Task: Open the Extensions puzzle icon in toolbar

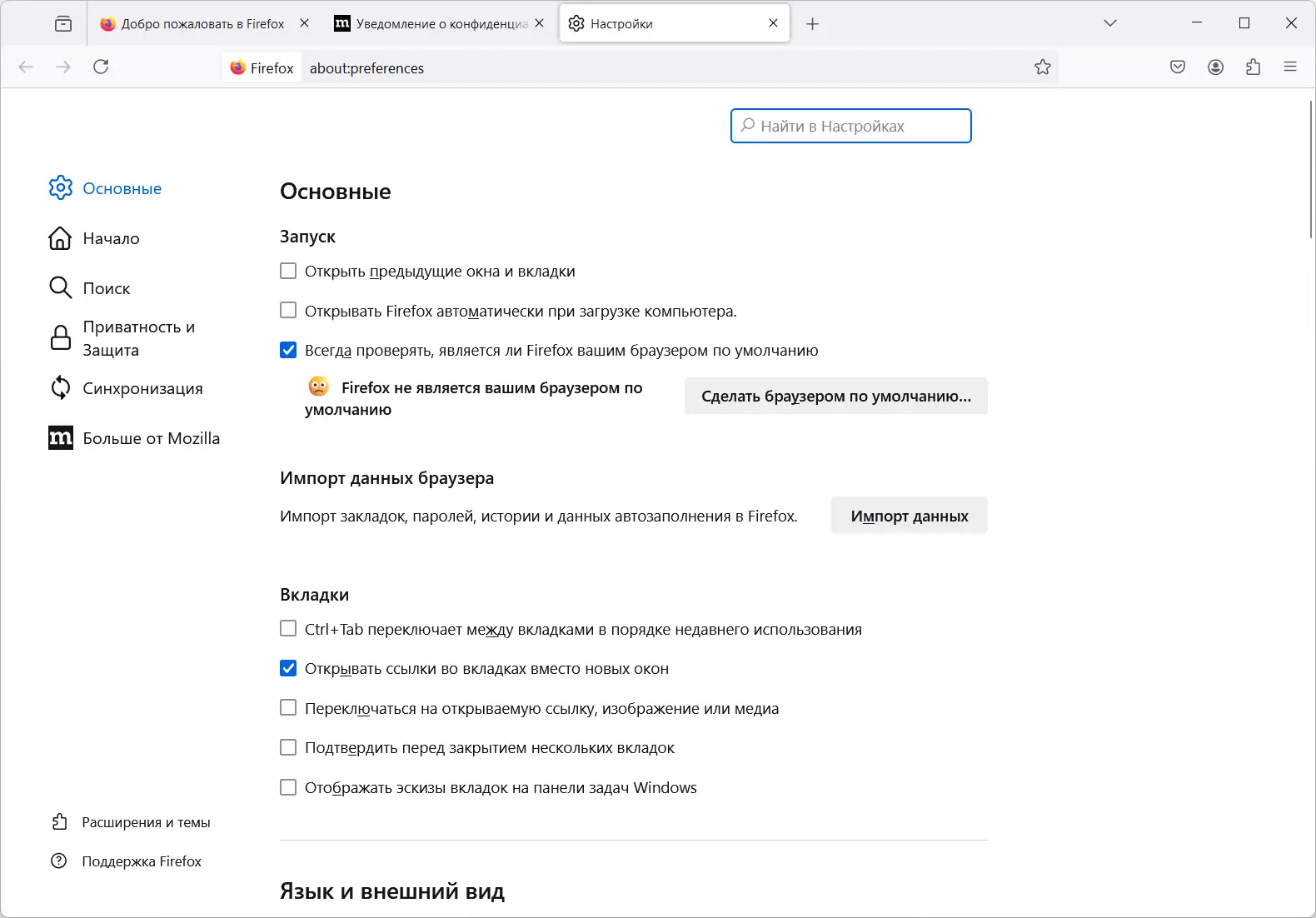Action: [1254, 67]
